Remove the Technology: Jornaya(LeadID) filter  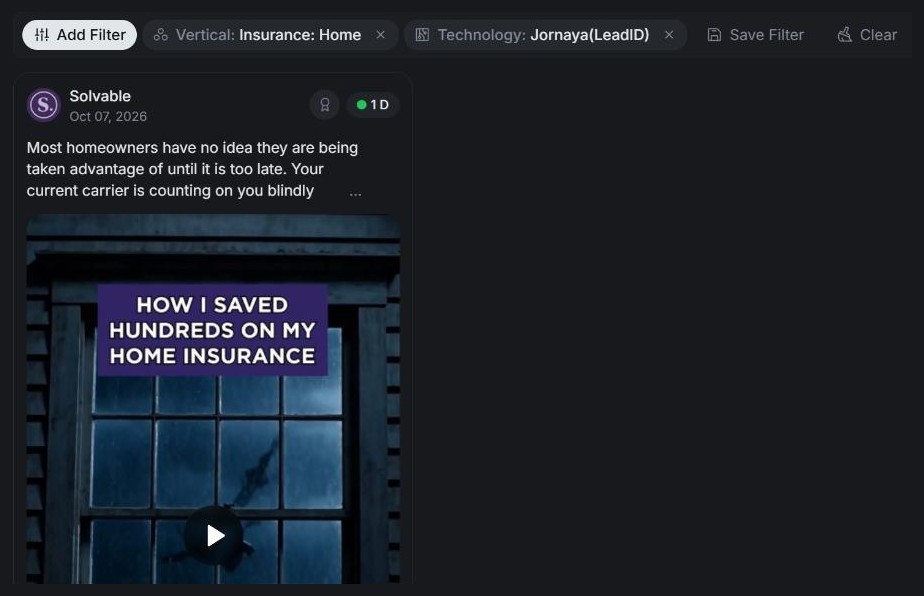[669, 35]
